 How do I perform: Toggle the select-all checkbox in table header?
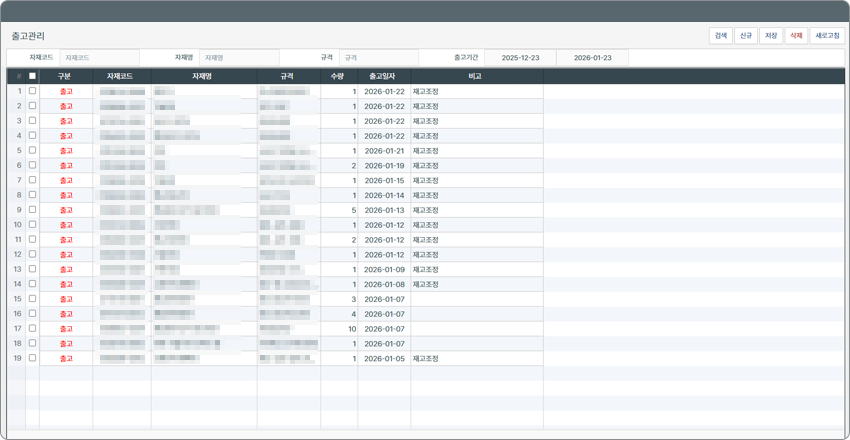pos(32,76)
